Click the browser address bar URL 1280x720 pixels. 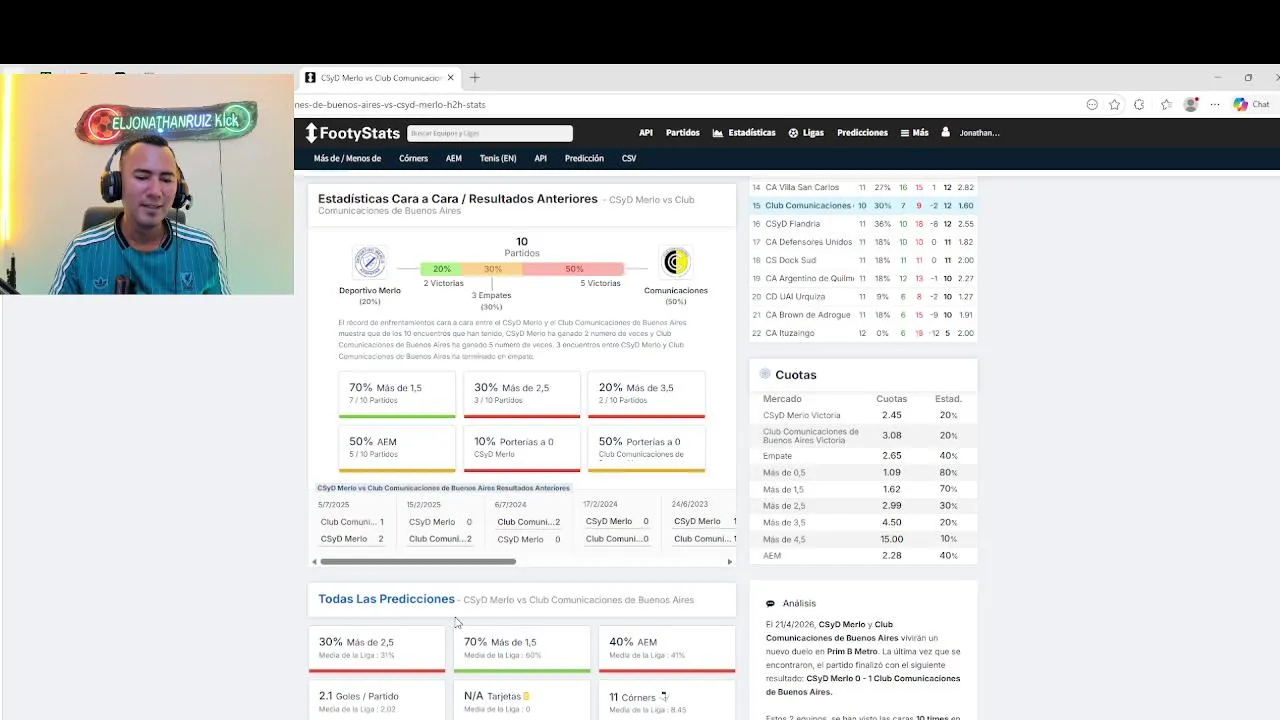tap(390, 104)
